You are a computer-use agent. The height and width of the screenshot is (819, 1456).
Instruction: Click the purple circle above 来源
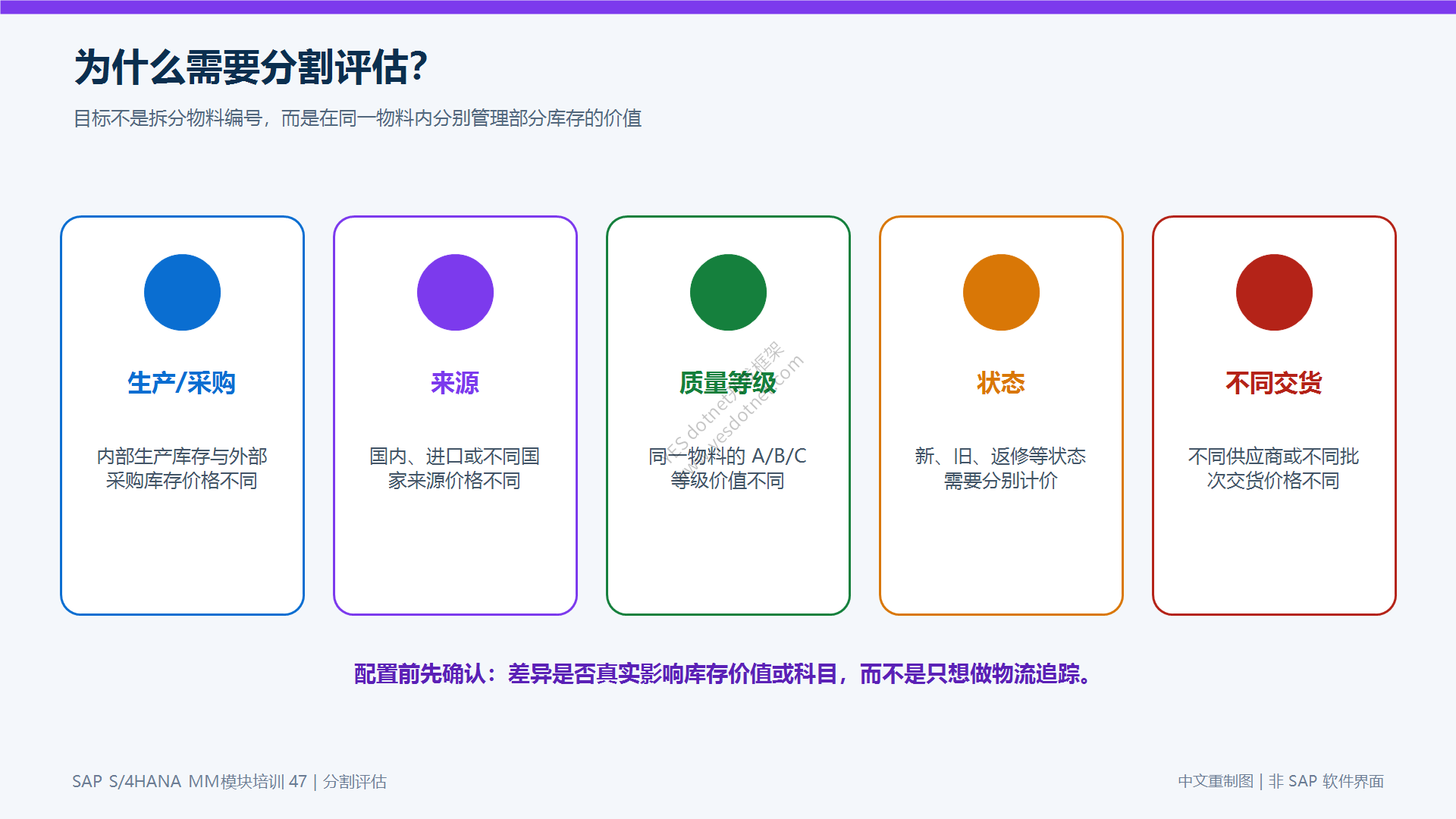[x=455, y=292]
